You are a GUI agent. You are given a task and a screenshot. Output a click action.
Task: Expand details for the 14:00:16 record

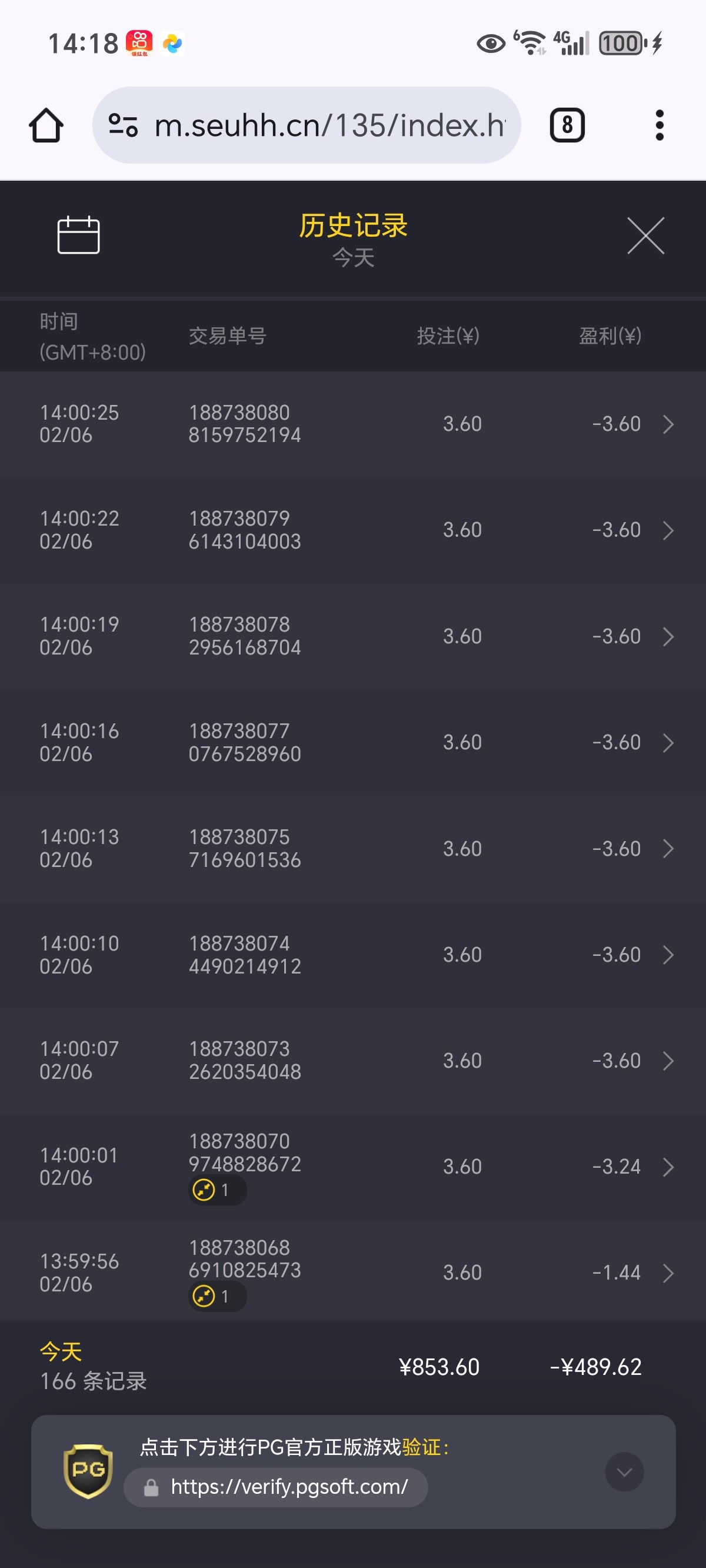click(668, 743)
